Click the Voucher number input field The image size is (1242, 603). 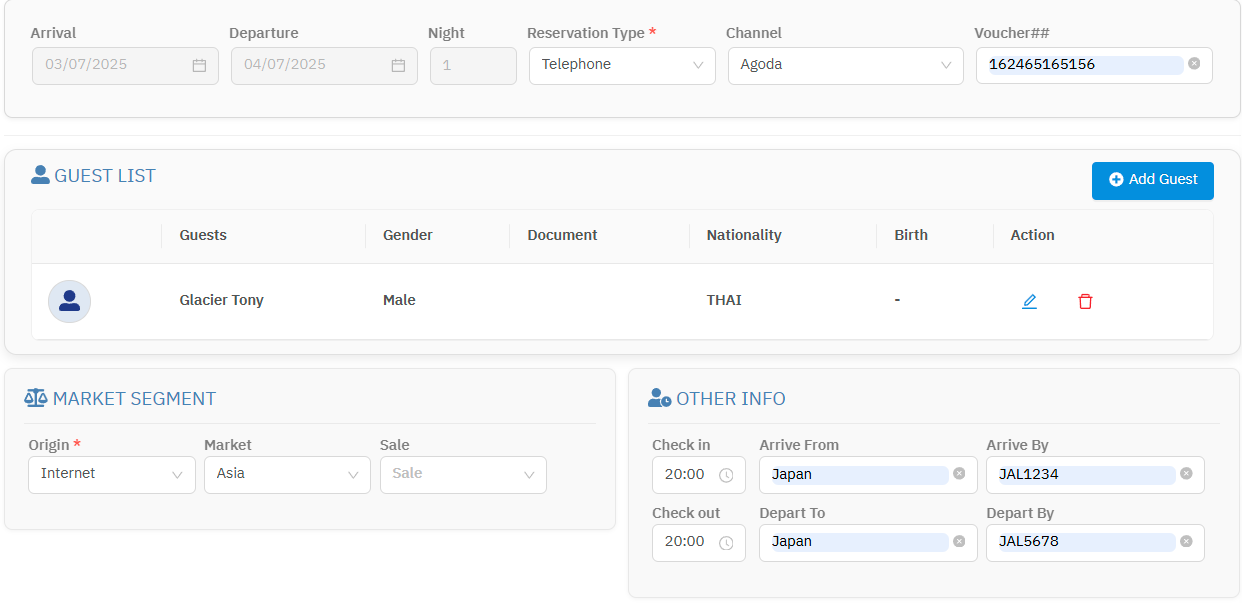coord(1083,65)
